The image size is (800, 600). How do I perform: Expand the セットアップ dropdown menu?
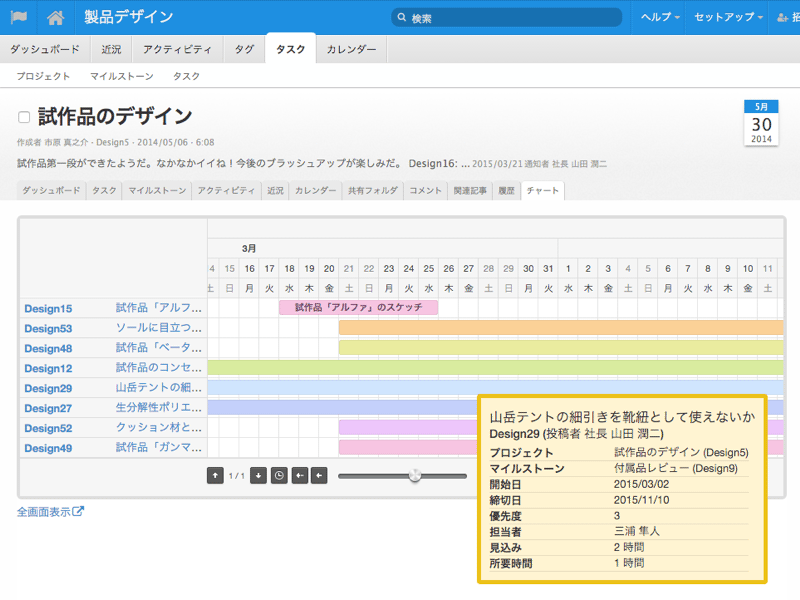click(728, 17)
